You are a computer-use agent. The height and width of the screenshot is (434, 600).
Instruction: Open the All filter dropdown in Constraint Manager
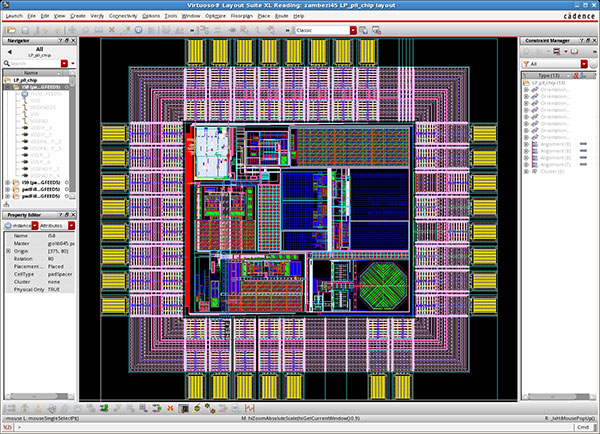point(584,64)
